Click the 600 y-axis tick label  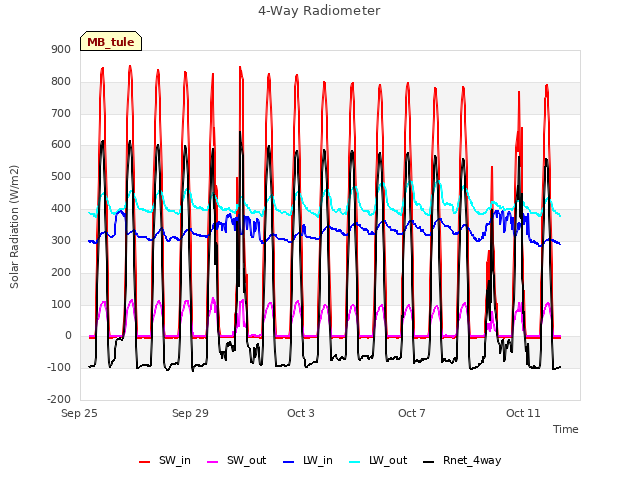[61, 145]
